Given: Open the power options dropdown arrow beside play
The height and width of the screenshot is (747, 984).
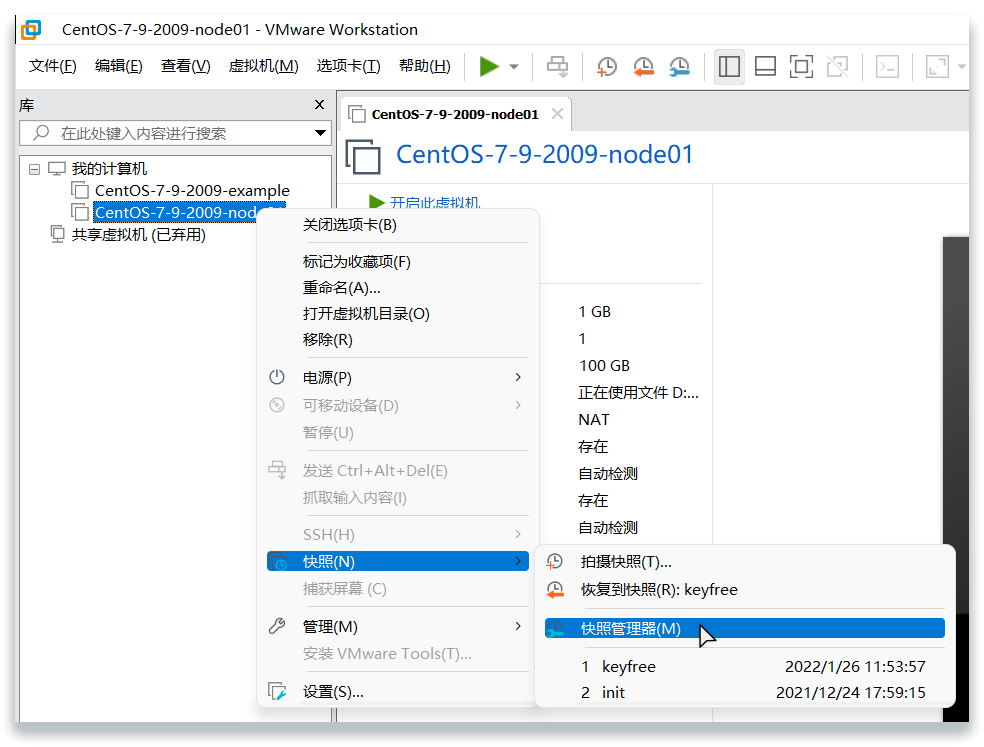Looking at the screenshot, I should pyautogui.click(x=514, y=67).
